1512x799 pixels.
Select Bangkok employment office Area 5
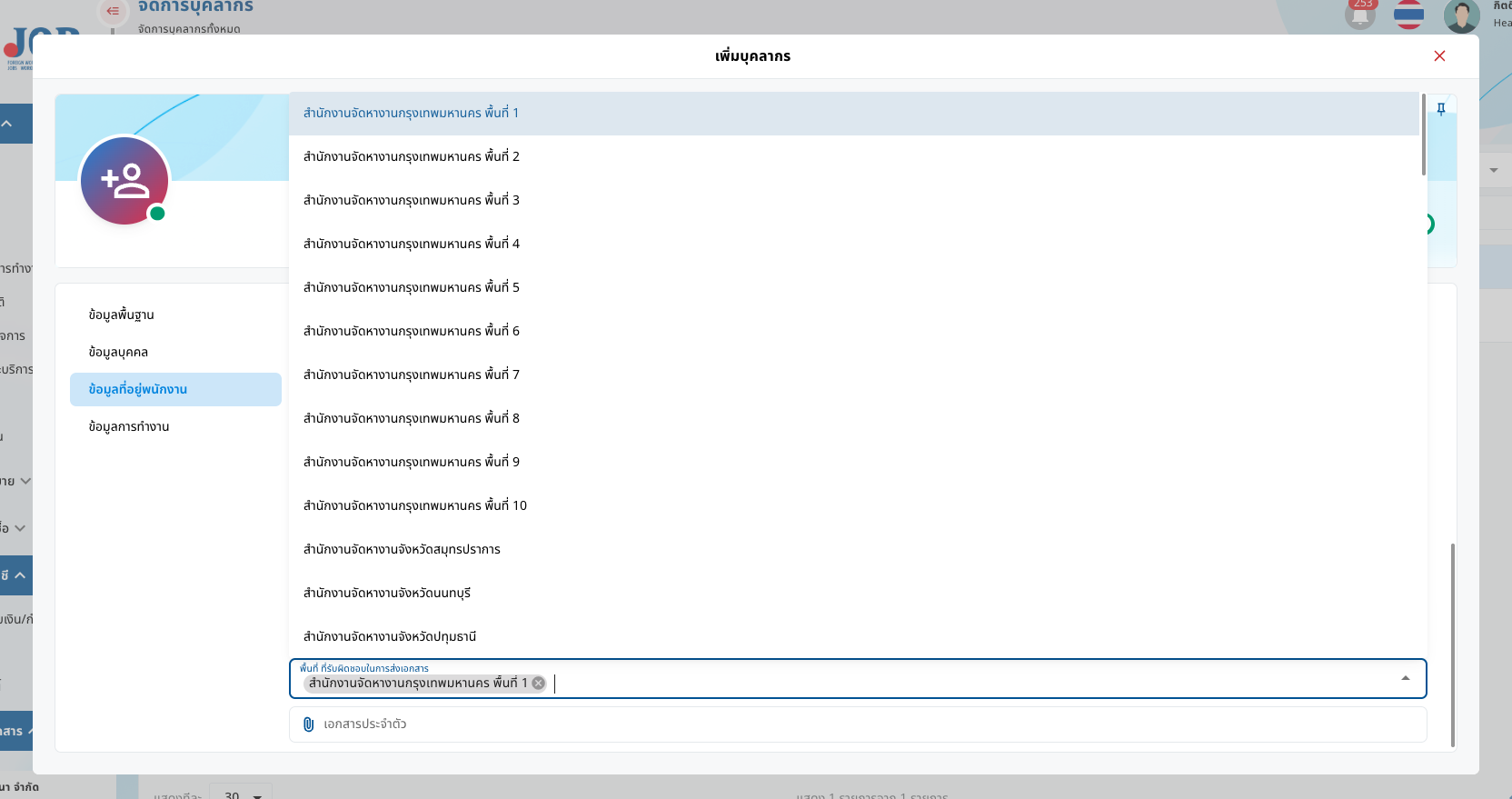[x=412, y=287]
